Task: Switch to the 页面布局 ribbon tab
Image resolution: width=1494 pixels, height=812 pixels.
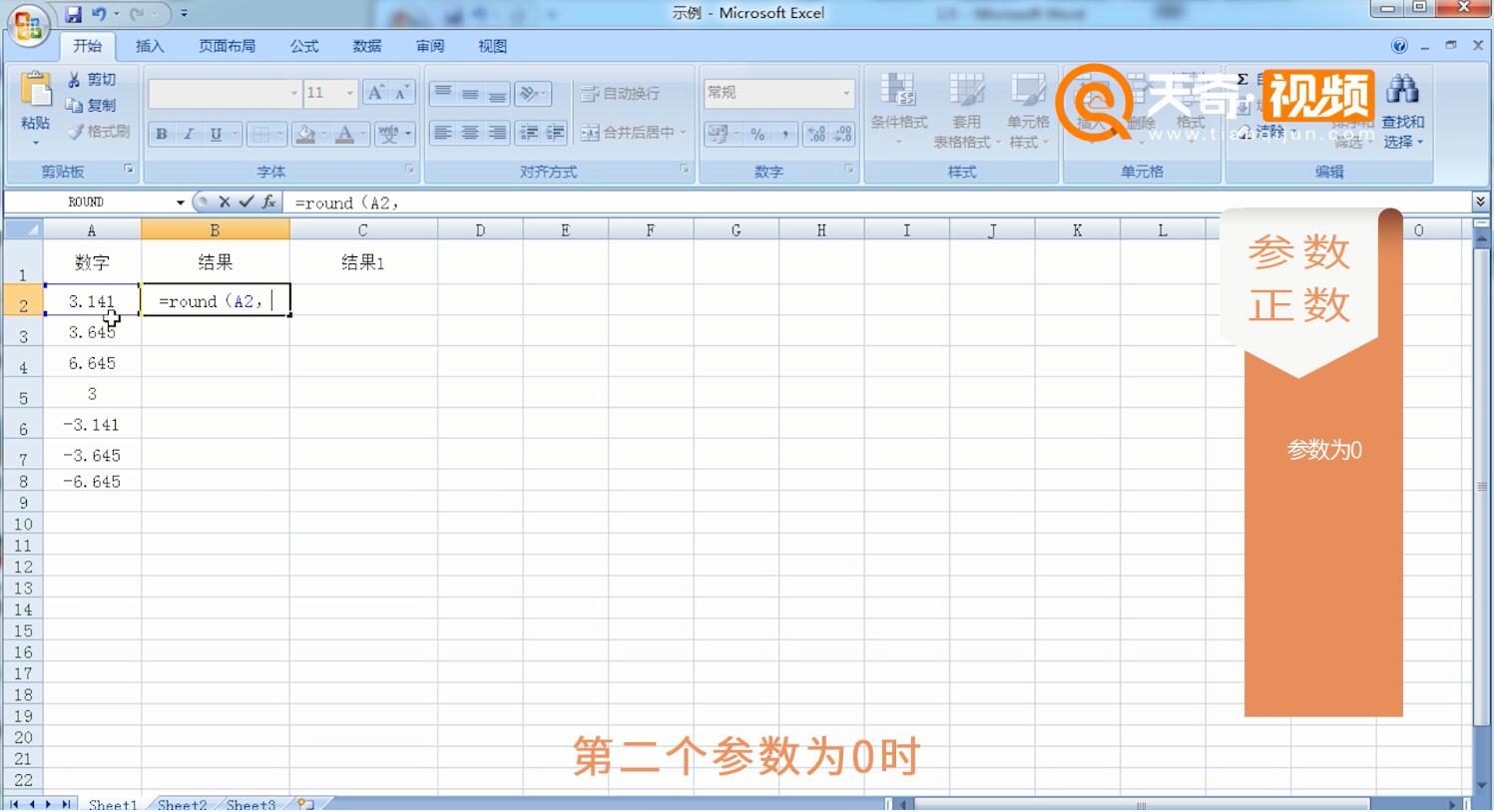Action: 227,46
